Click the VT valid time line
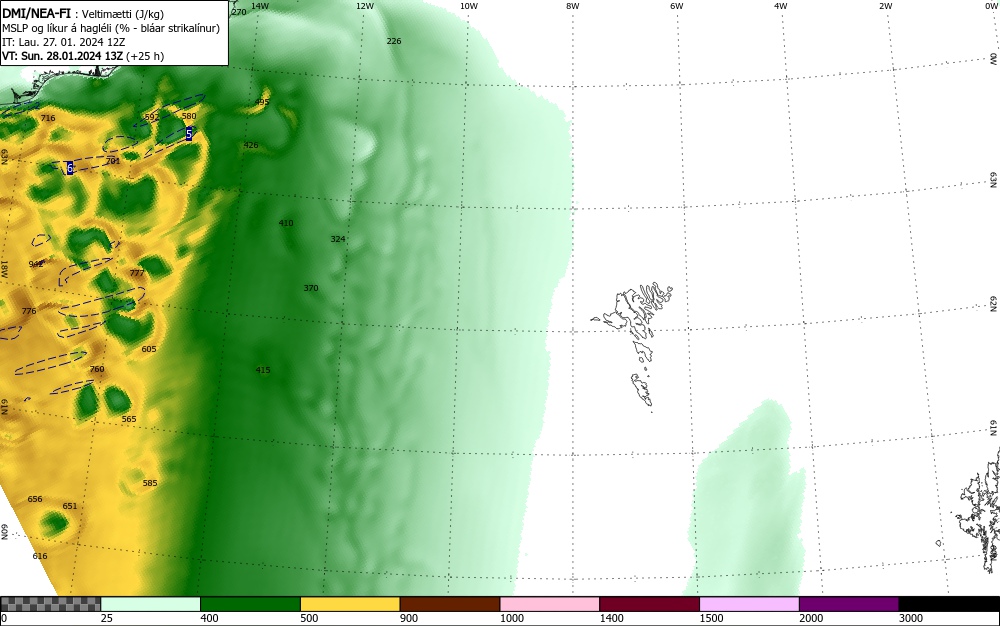The image size is (1000, 626). pos(83,56)
